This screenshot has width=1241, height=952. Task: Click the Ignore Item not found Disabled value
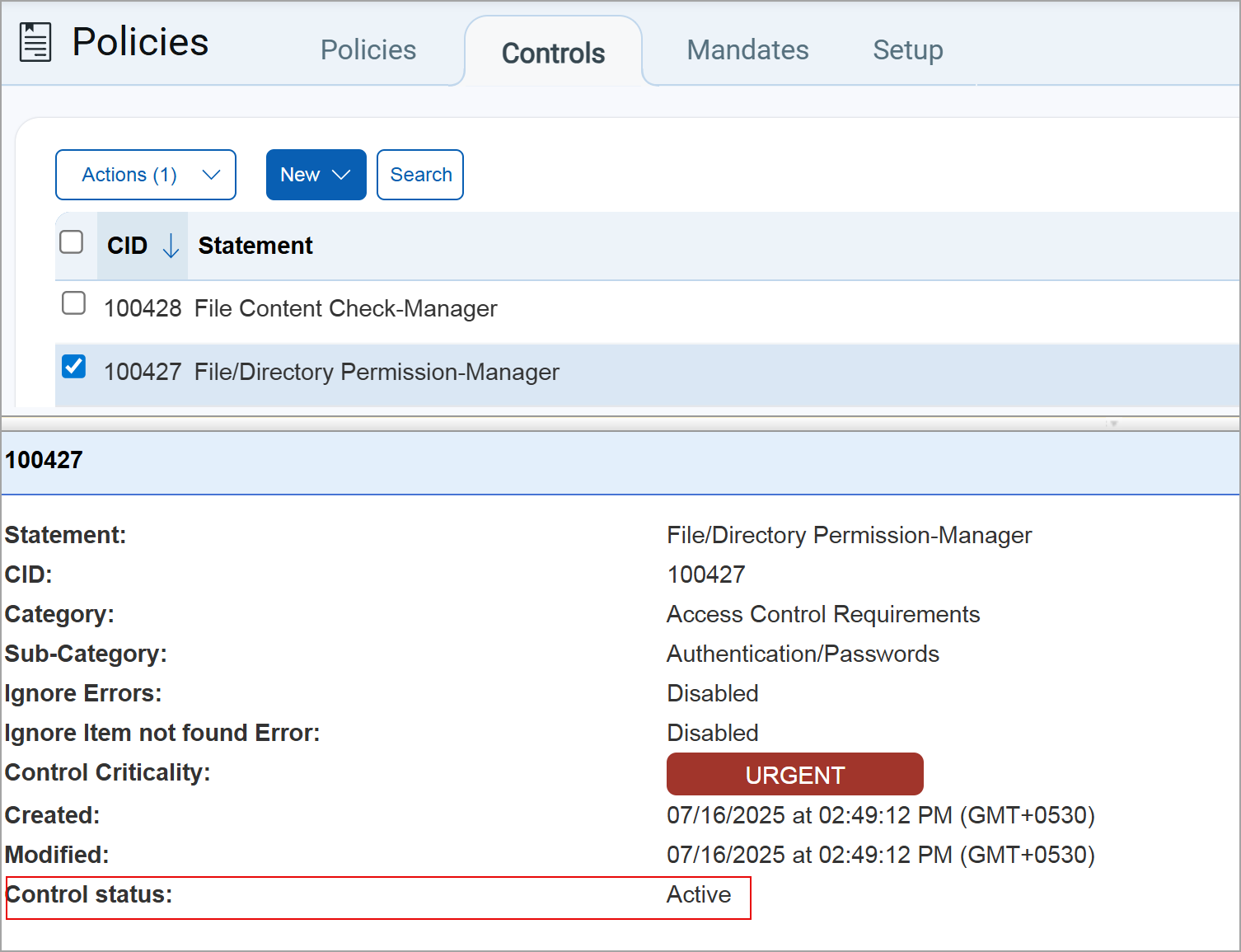(x=713, y=733)
